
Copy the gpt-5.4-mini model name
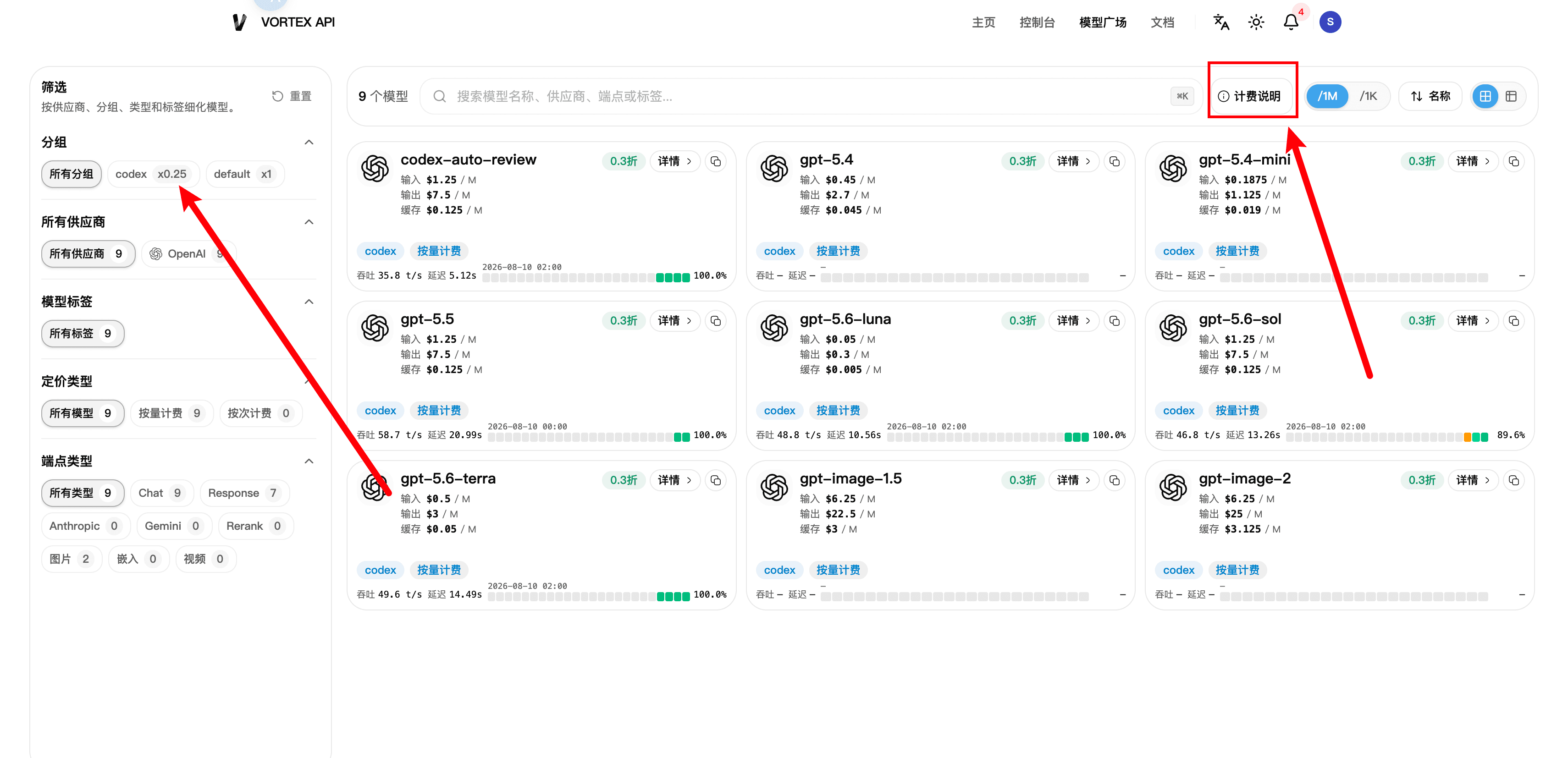coord(1514,161)
